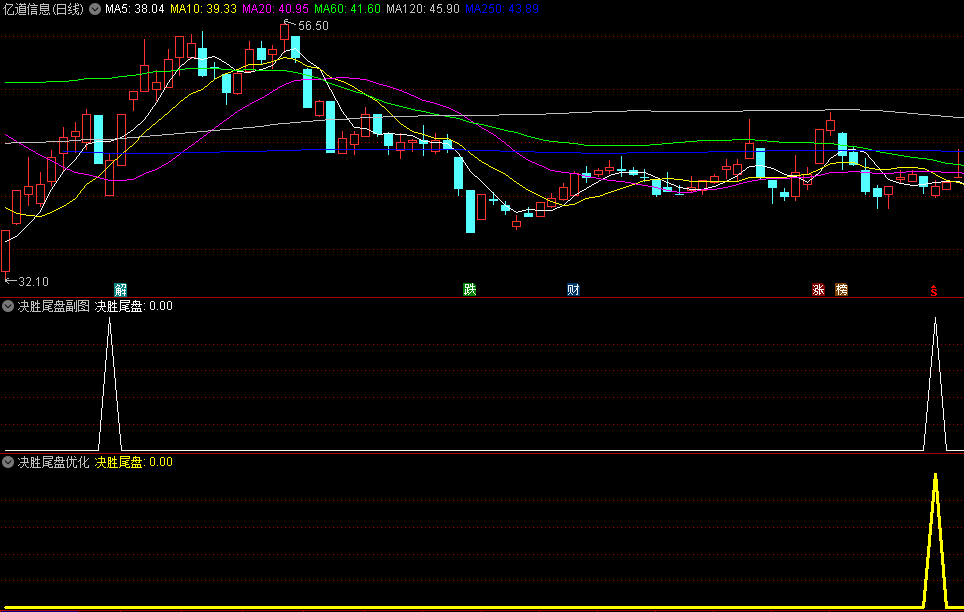Screen dimensions: 964x612
Task: Select the MA60: 41.60 value label
Action: [x=347, y=9]
